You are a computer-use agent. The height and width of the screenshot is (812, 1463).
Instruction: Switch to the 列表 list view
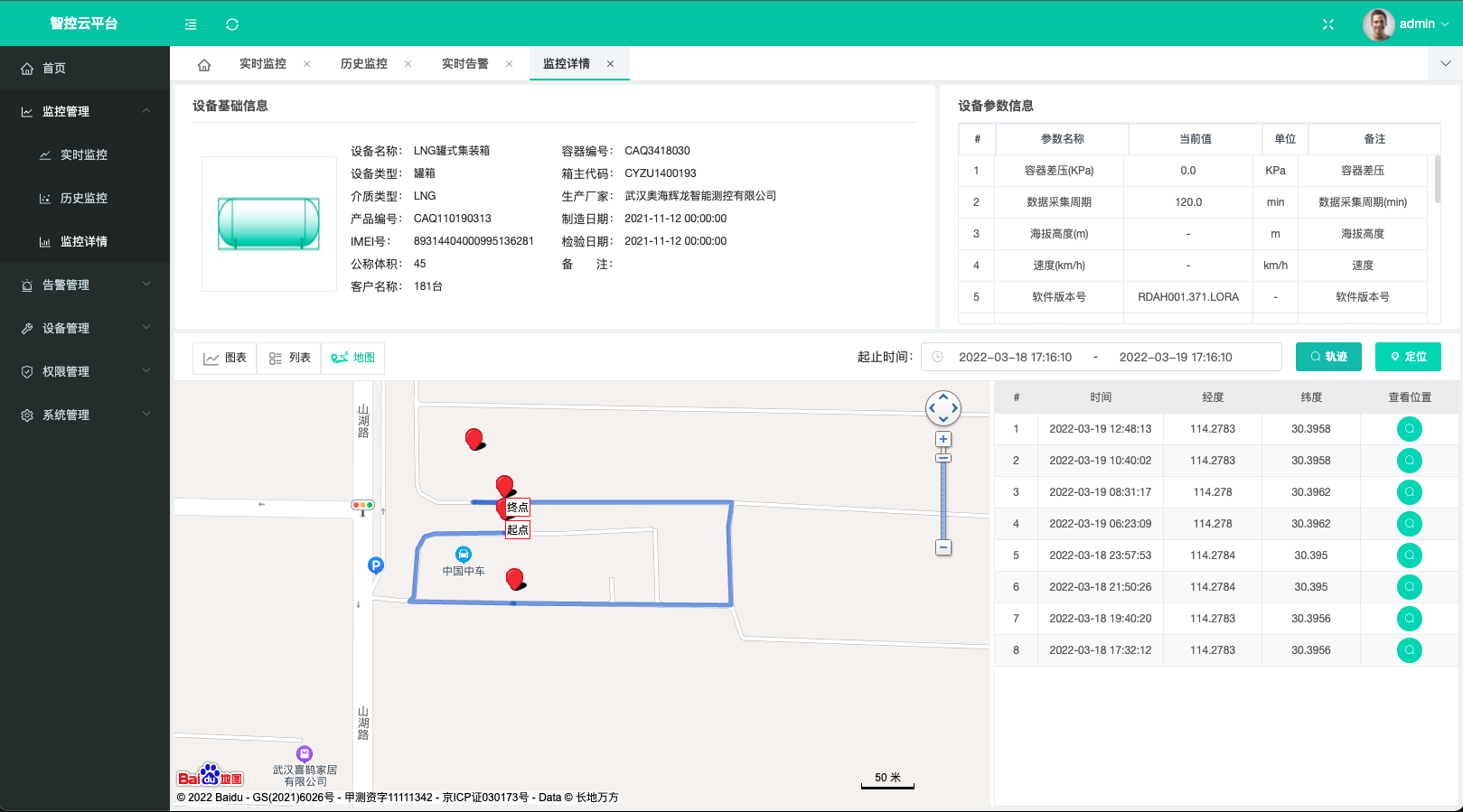(x=289, y=358)
